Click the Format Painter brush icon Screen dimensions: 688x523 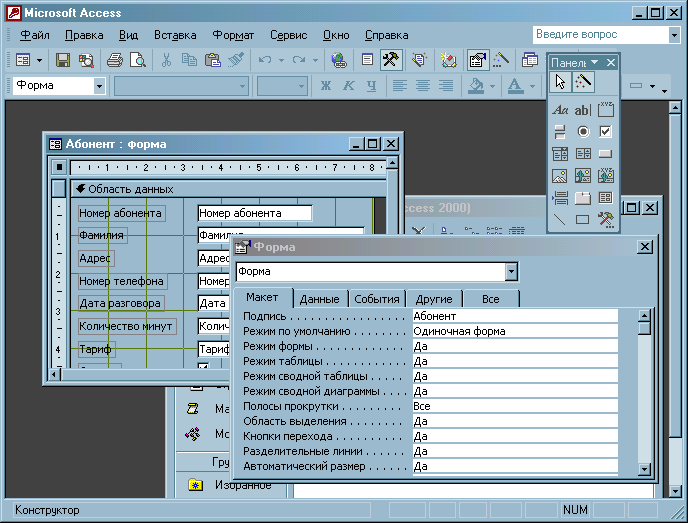(x=236, y=60)
